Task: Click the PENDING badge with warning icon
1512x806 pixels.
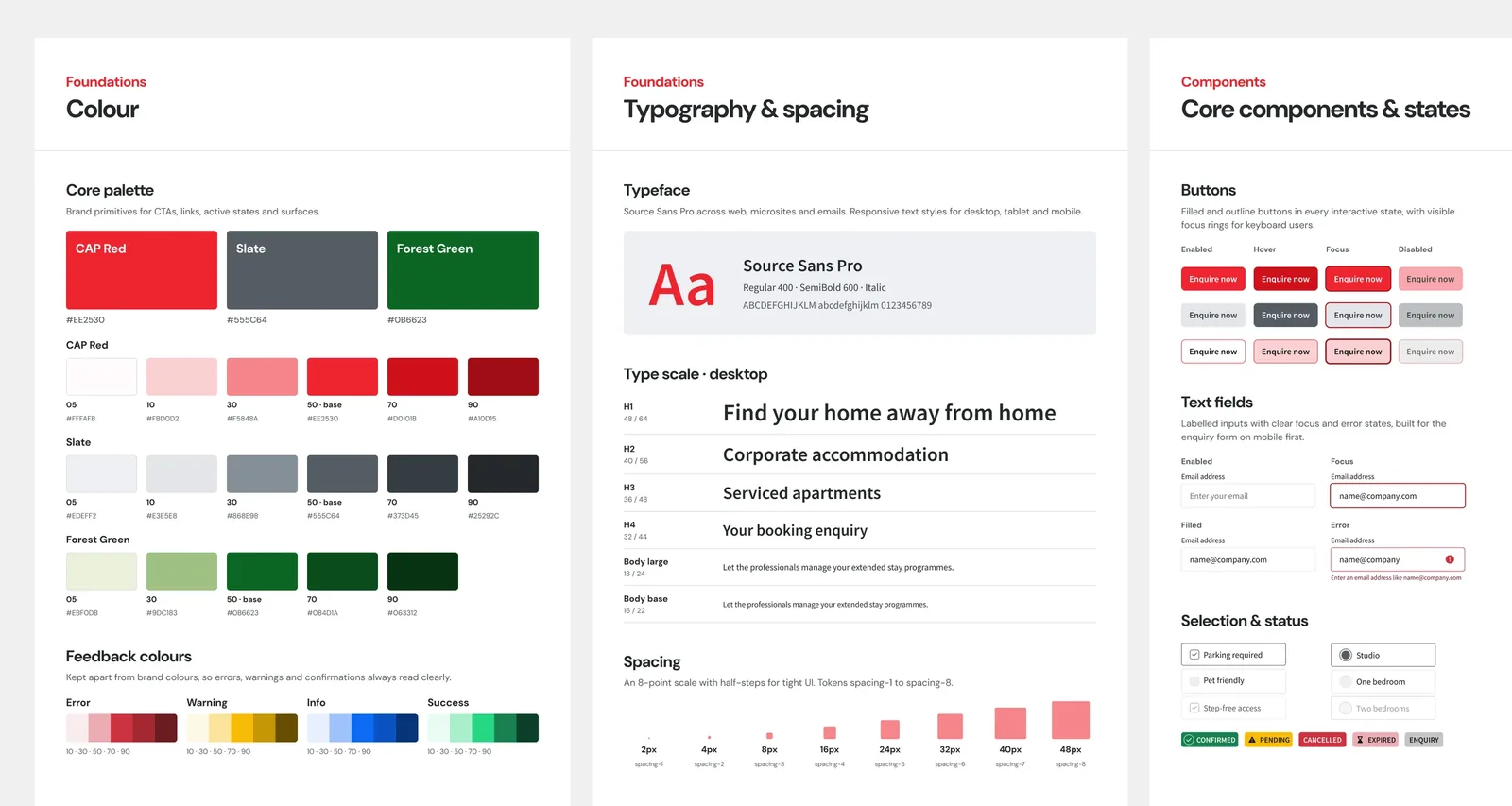Action: tap(1268, 740)
